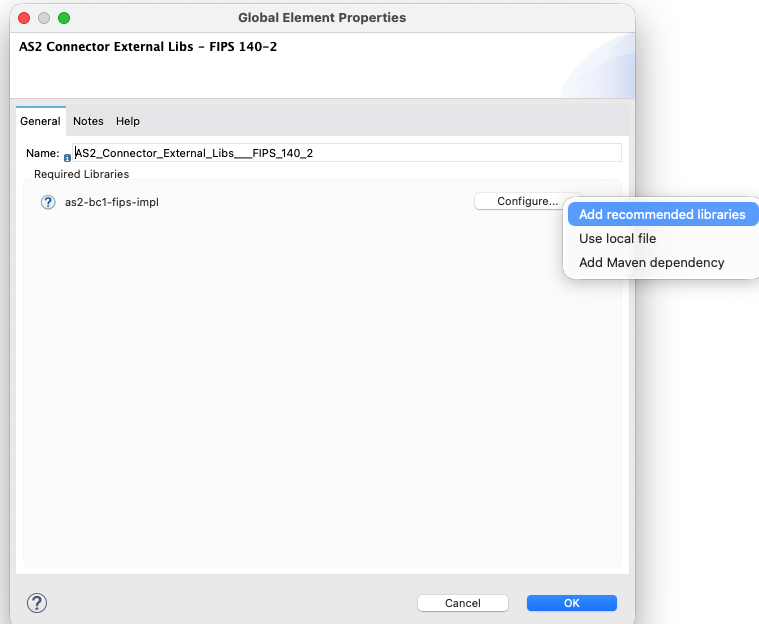The image size is (759, 624).
Task: Click the question mark icon beside as2-bc1-fips-impl
Action: pos(48,202)
